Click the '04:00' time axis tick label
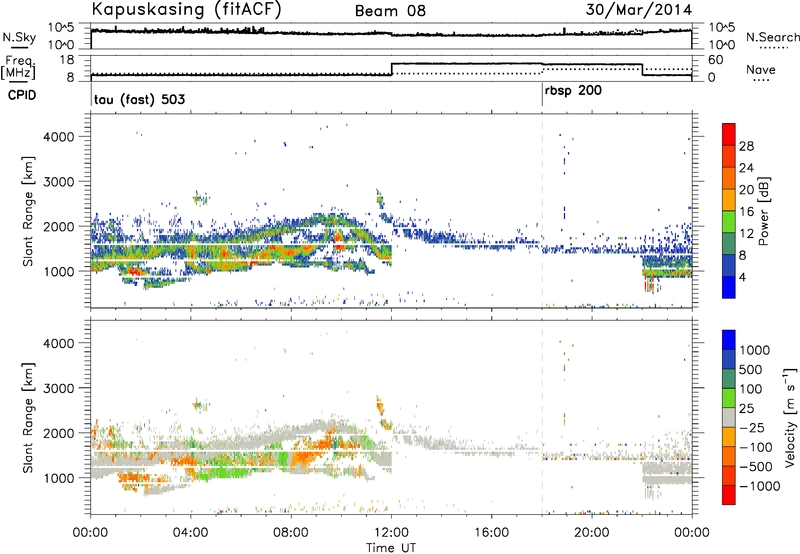Viewport: 800px width, 554px height. [x=190, y=533]
